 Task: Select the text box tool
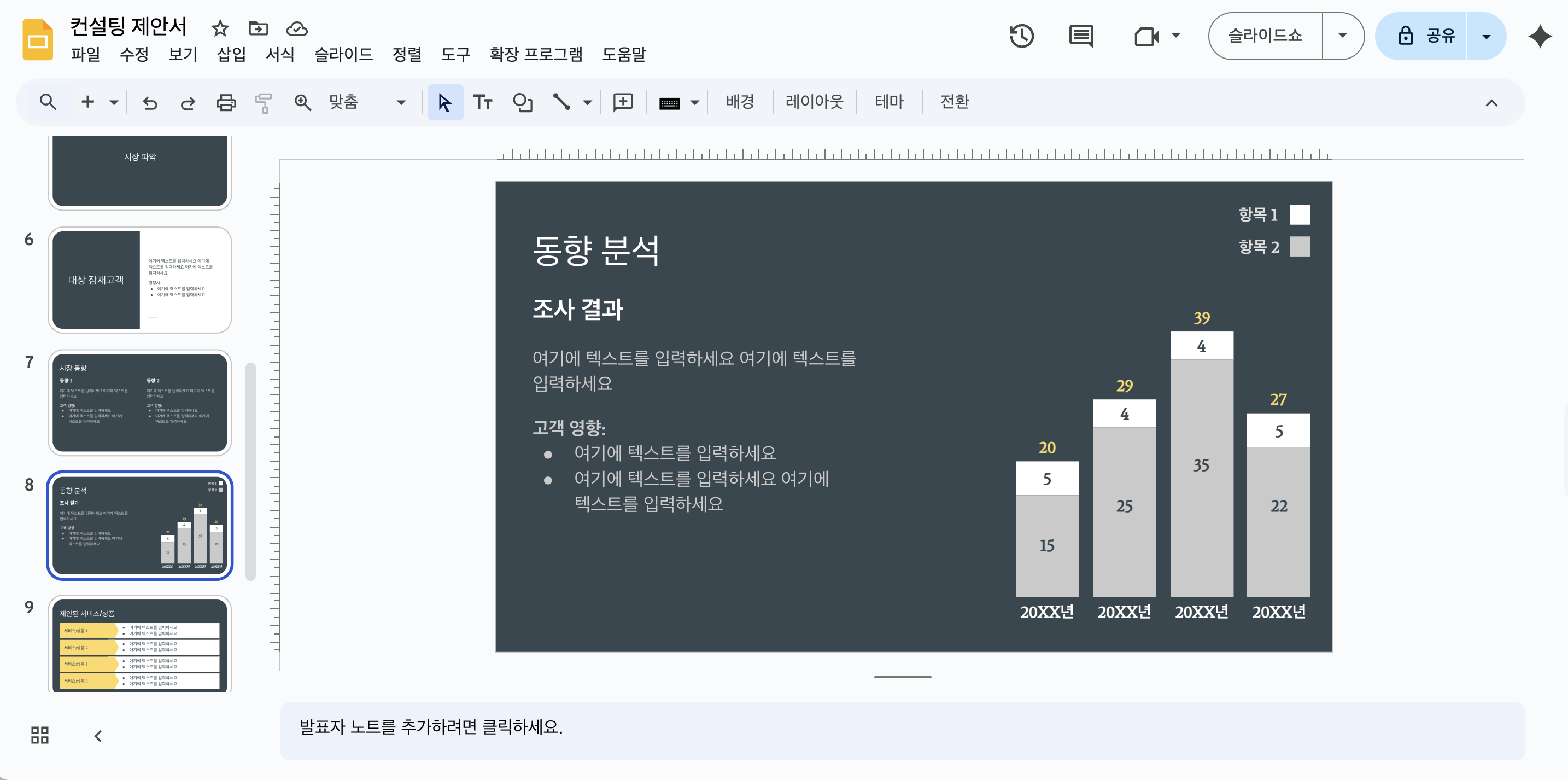point(483,102)
